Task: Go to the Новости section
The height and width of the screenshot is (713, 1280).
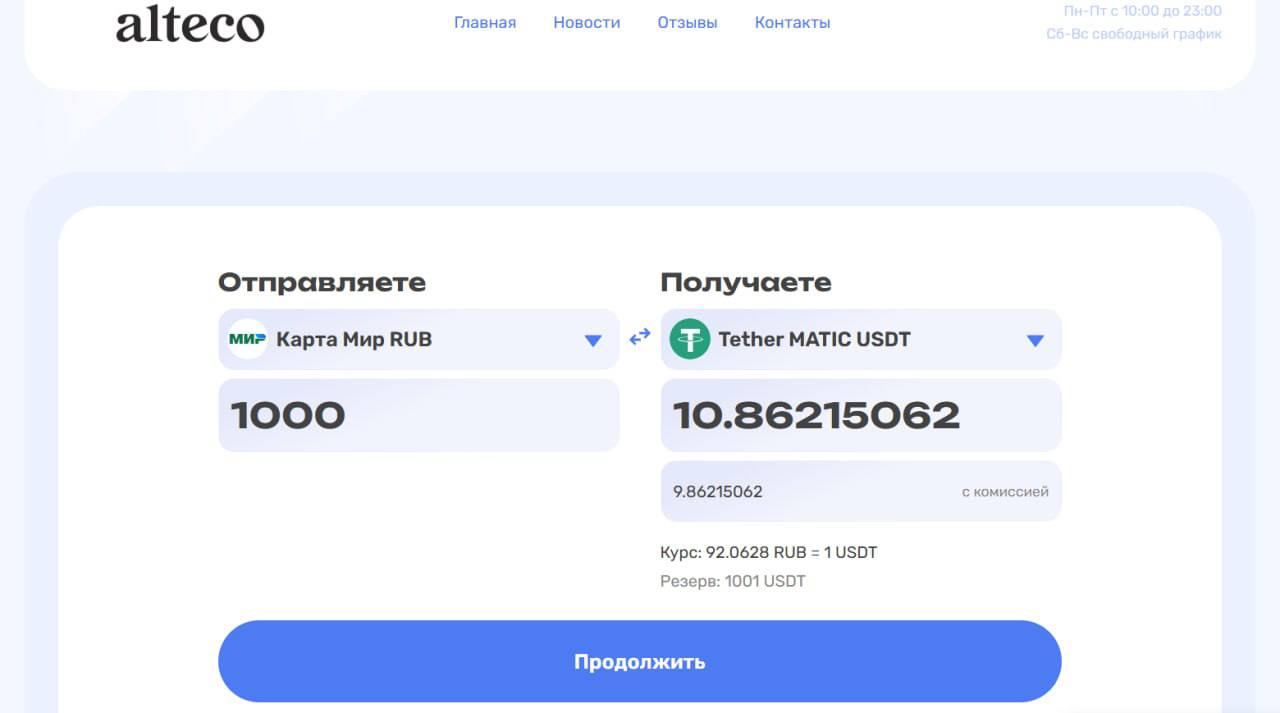Action: point(587,22)
